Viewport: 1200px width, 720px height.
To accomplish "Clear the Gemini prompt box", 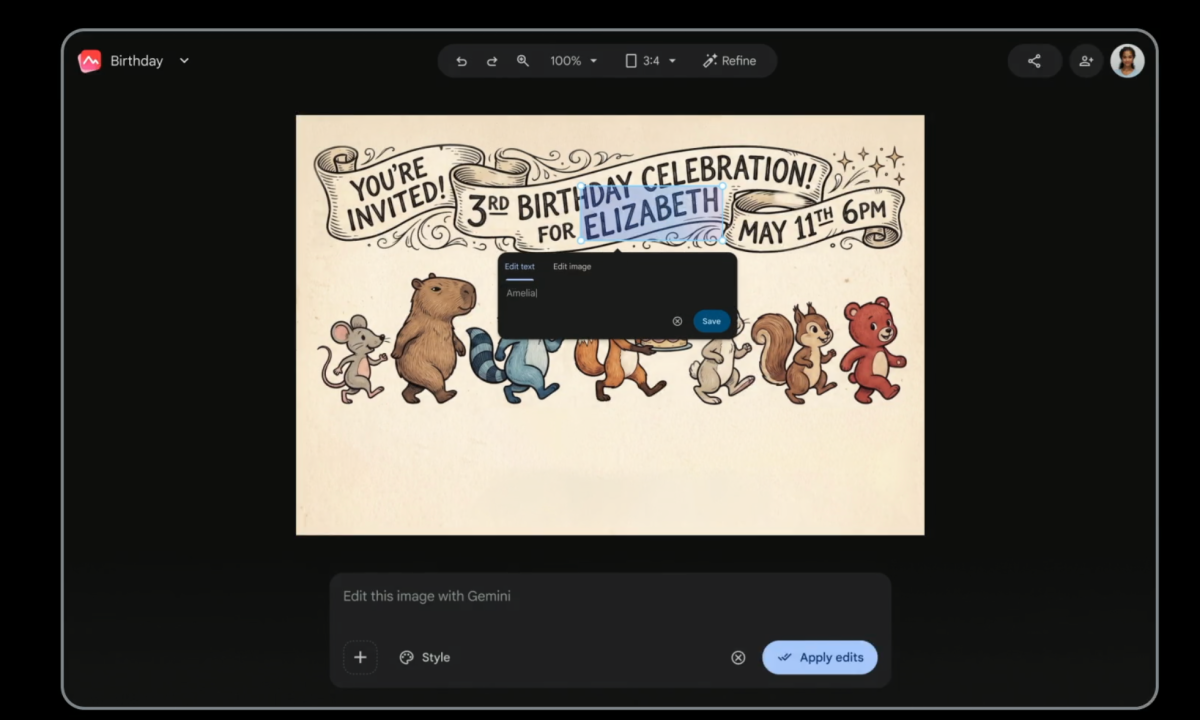I will [738, 657].
